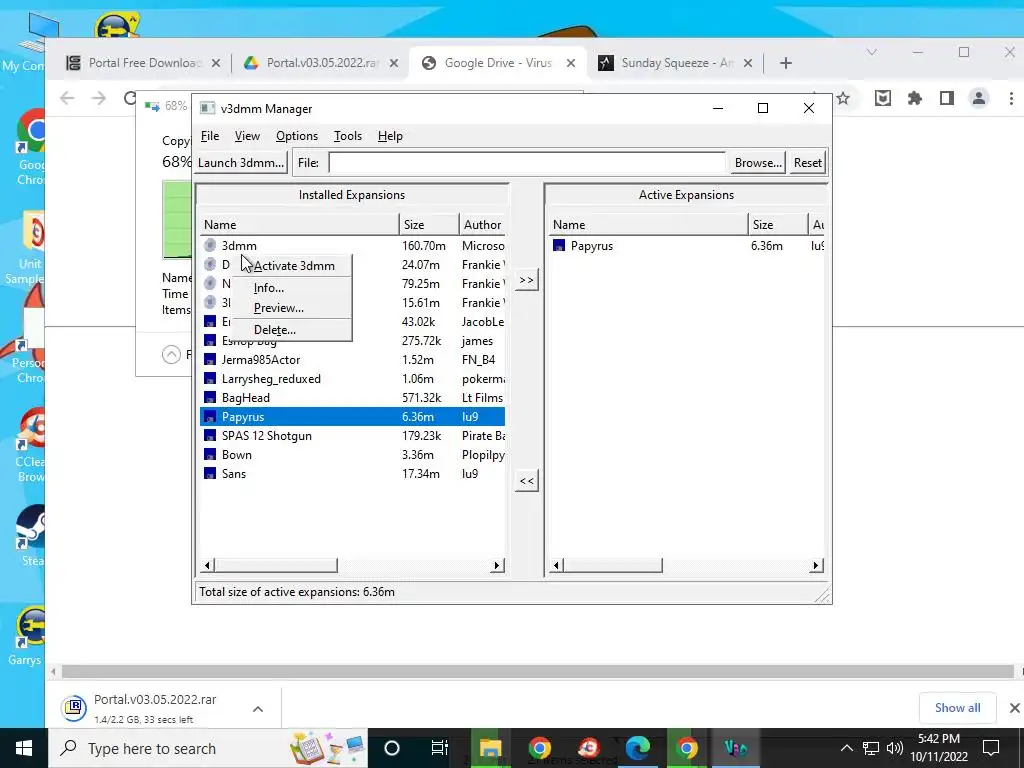
Task: Open the View menu
Action: pyautogui.click(x=247, y=136)
